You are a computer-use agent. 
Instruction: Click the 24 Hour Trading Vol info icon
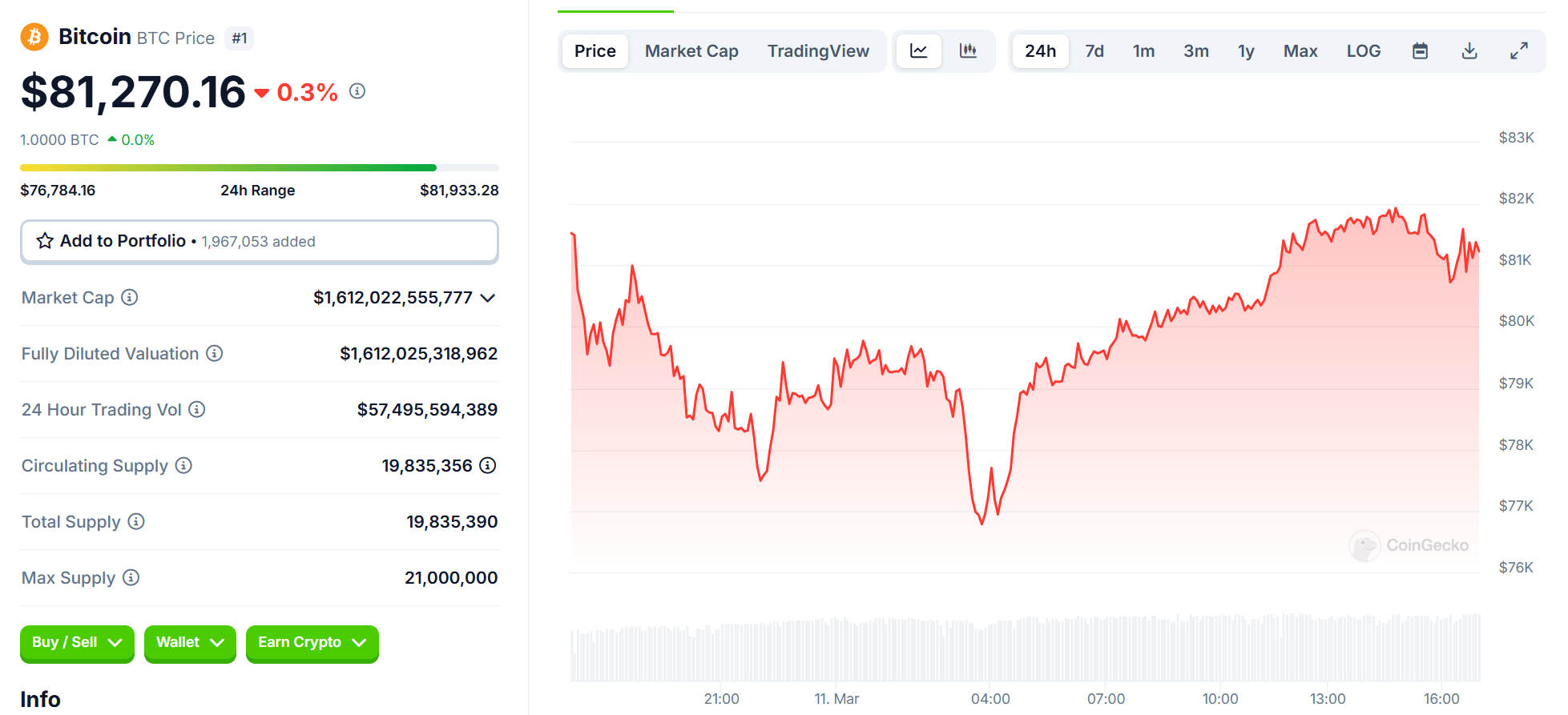(197, 409)
